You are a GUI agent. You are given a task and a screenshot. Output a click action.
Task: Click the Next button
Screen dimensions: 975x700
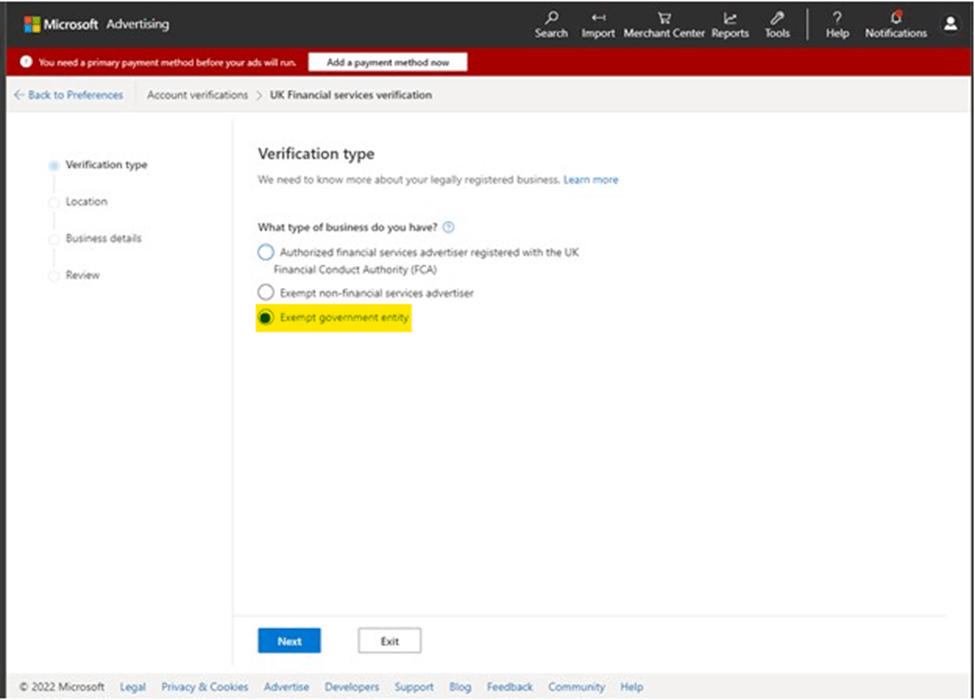tap(289, 640)
